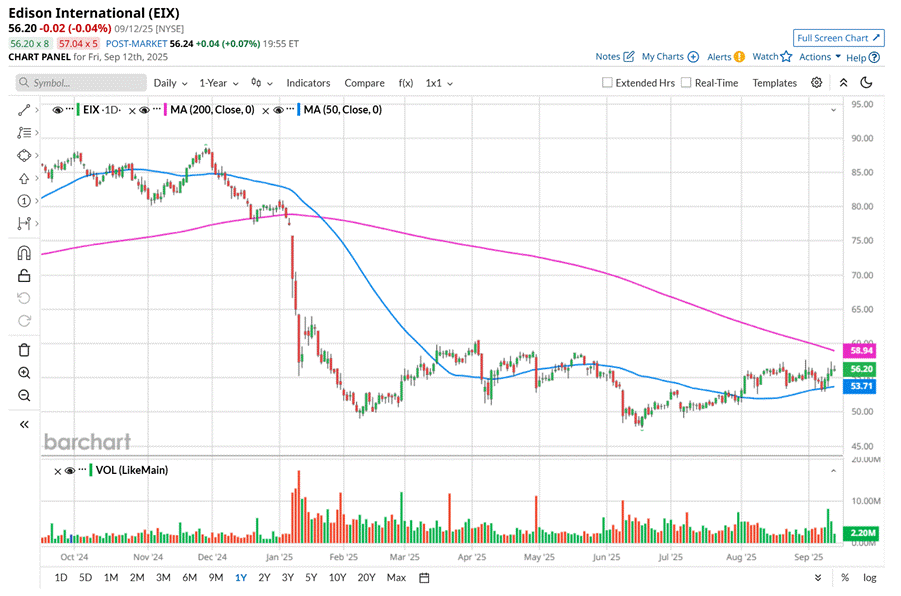
Task: Add EIX to Watchlist
Action: (772, 56)
